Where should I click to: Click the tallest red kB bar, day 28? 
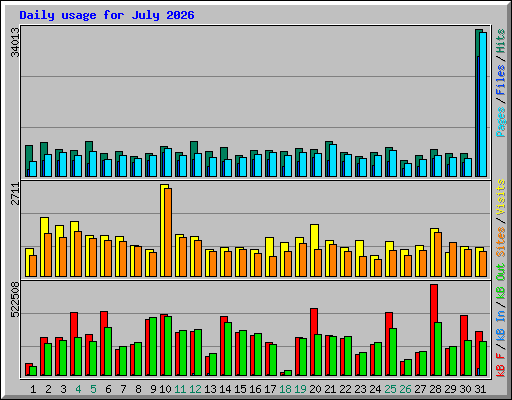(x=434, y=330)
